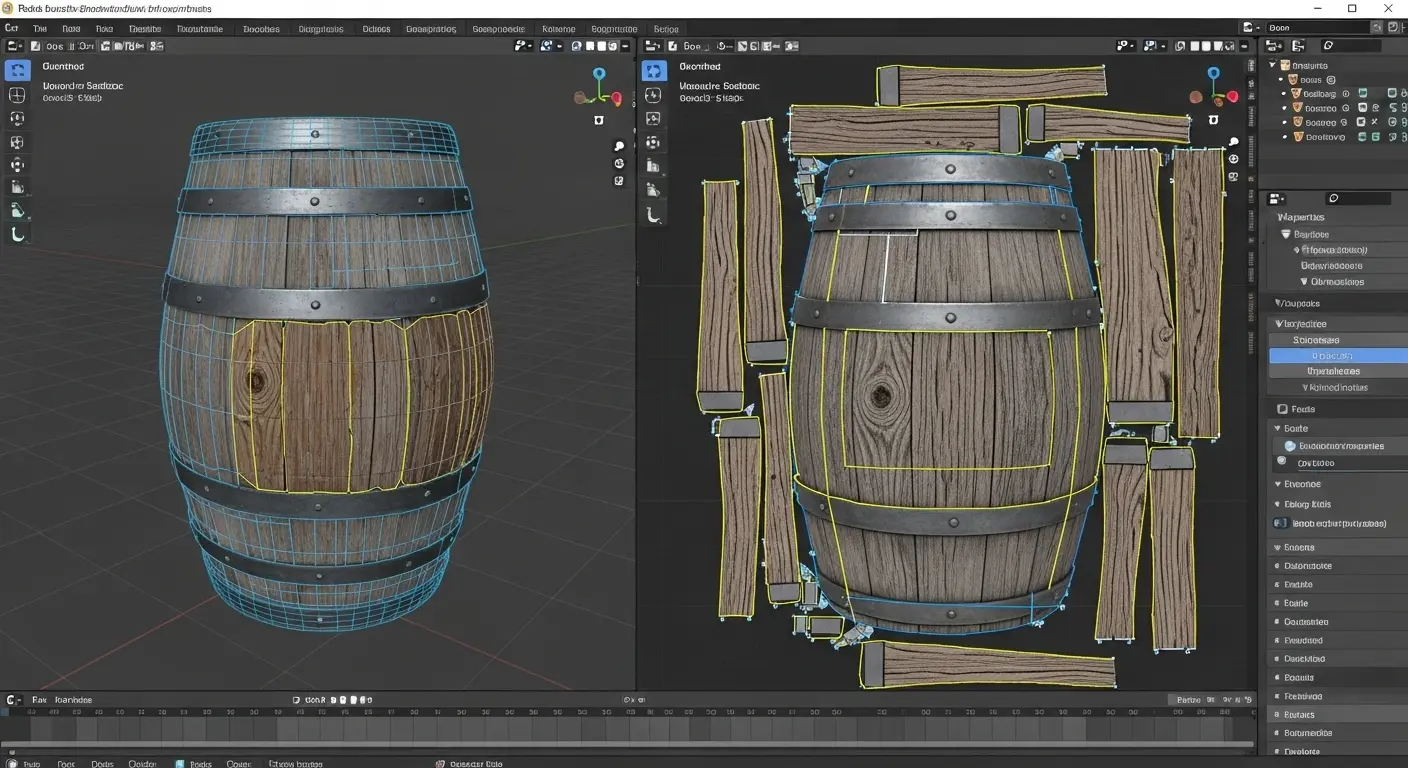Activate the blue select tool in right viewport

pyautogui.click(x=653, y=70)
